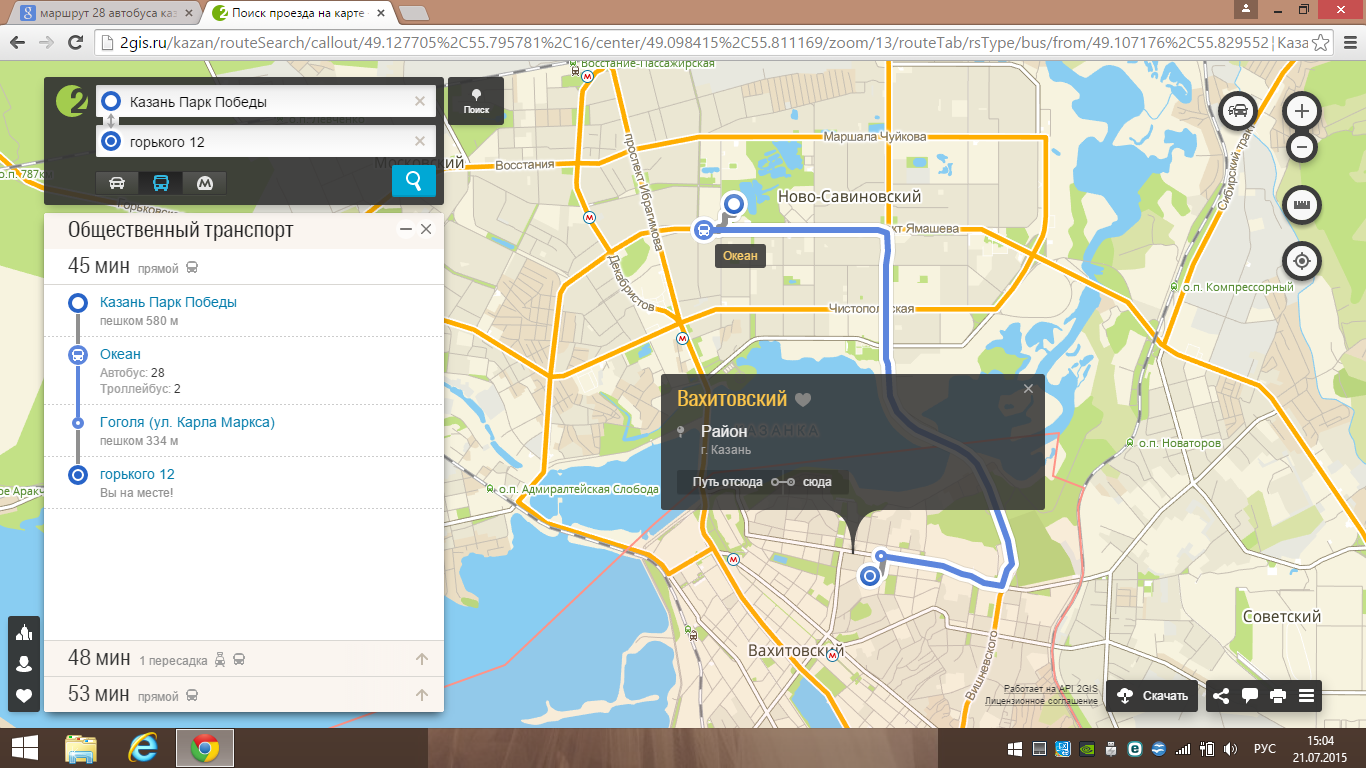This screenshot has width=1366, height=768.
Task: Click the green 2GIS logo
Action: [x=71, y=101]
